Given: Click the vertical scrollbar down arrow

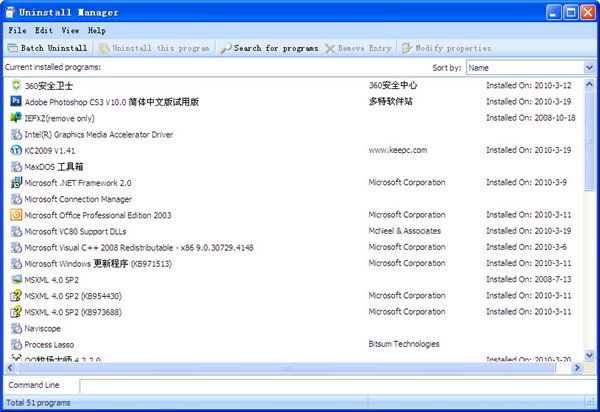Looking at the screenshot, I should [589, 355].
